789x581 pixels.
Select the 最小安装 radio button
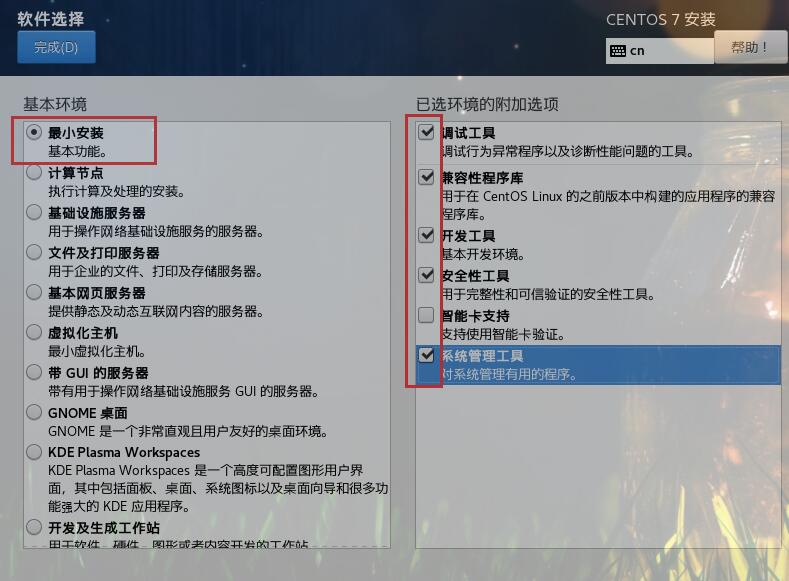34,133
